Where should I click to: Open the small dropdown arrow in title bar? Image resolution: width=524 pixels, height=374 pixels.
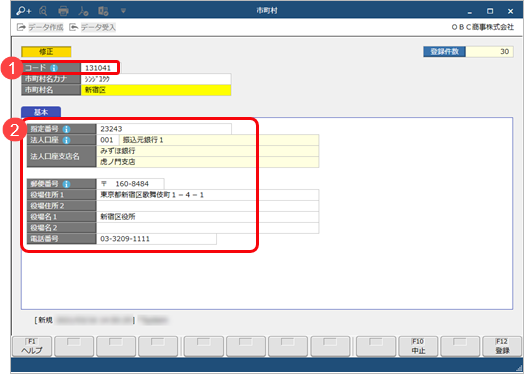[123, 11]
